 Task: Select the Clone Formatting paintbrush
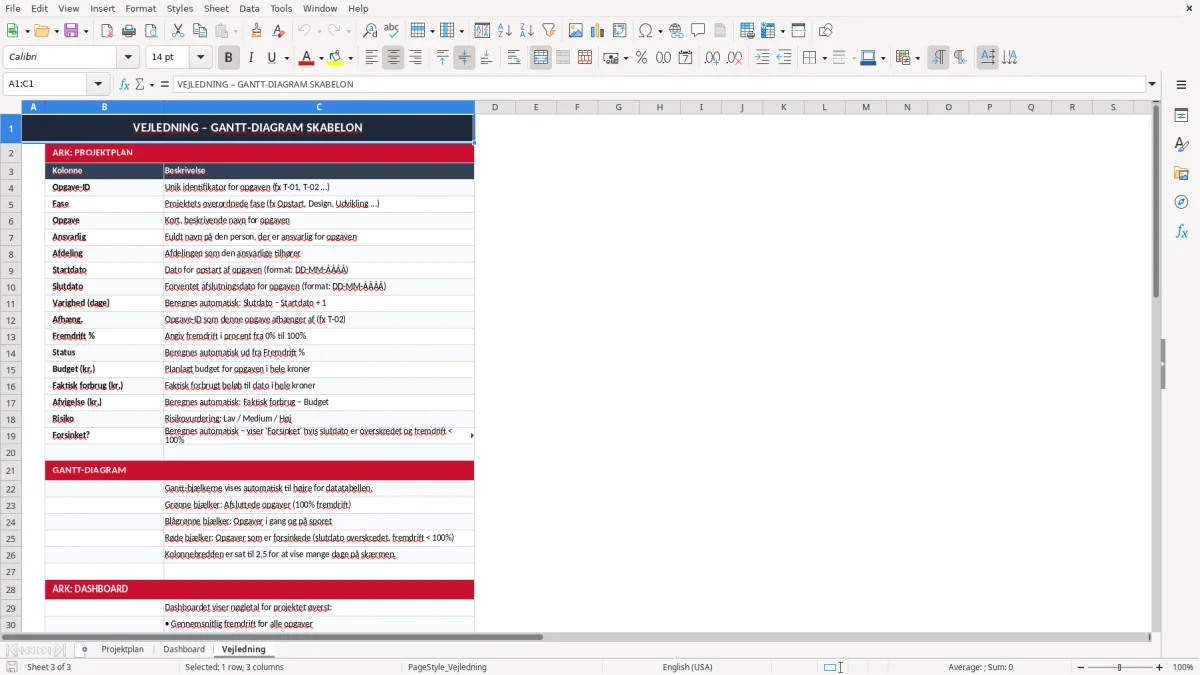(x=257, y=31)
